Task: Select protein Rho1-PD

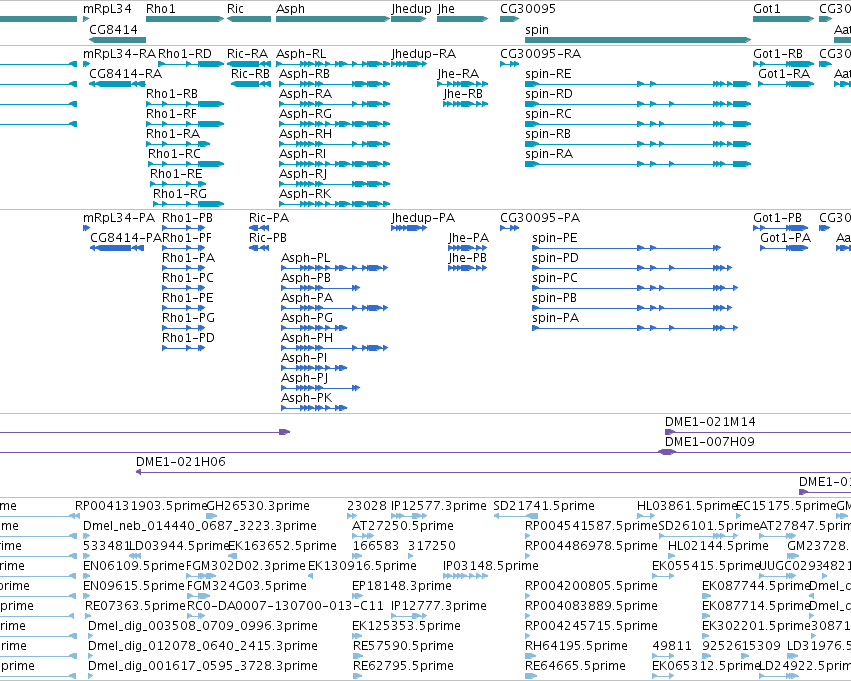Action: [188, 338]
